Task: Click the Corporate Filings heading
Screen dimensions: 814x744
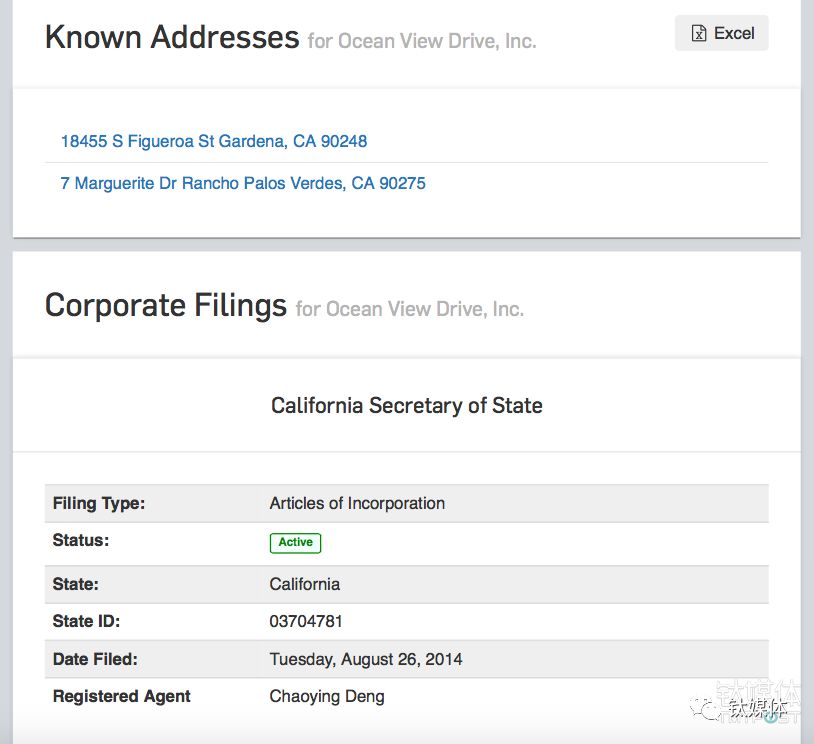Action: pyautogui.click(x=166, y=305)
